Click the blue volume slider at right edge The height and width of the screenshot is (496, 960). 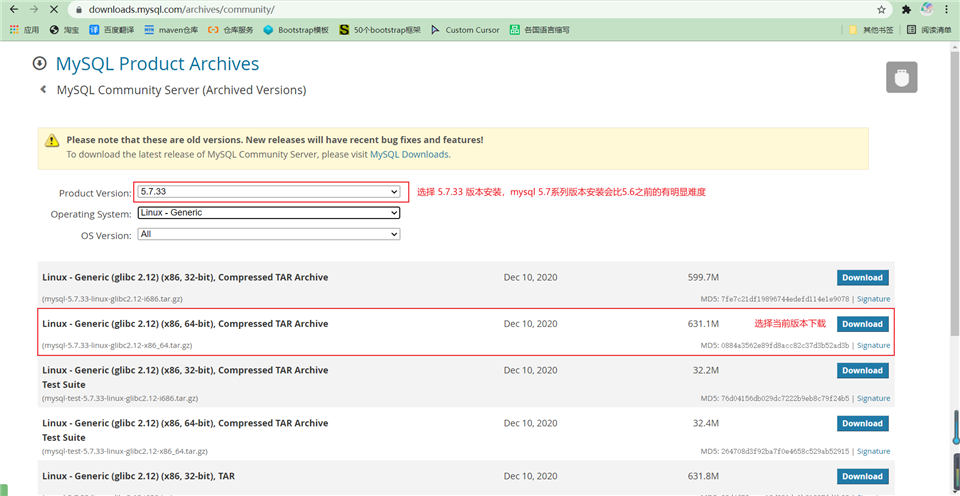956,426
